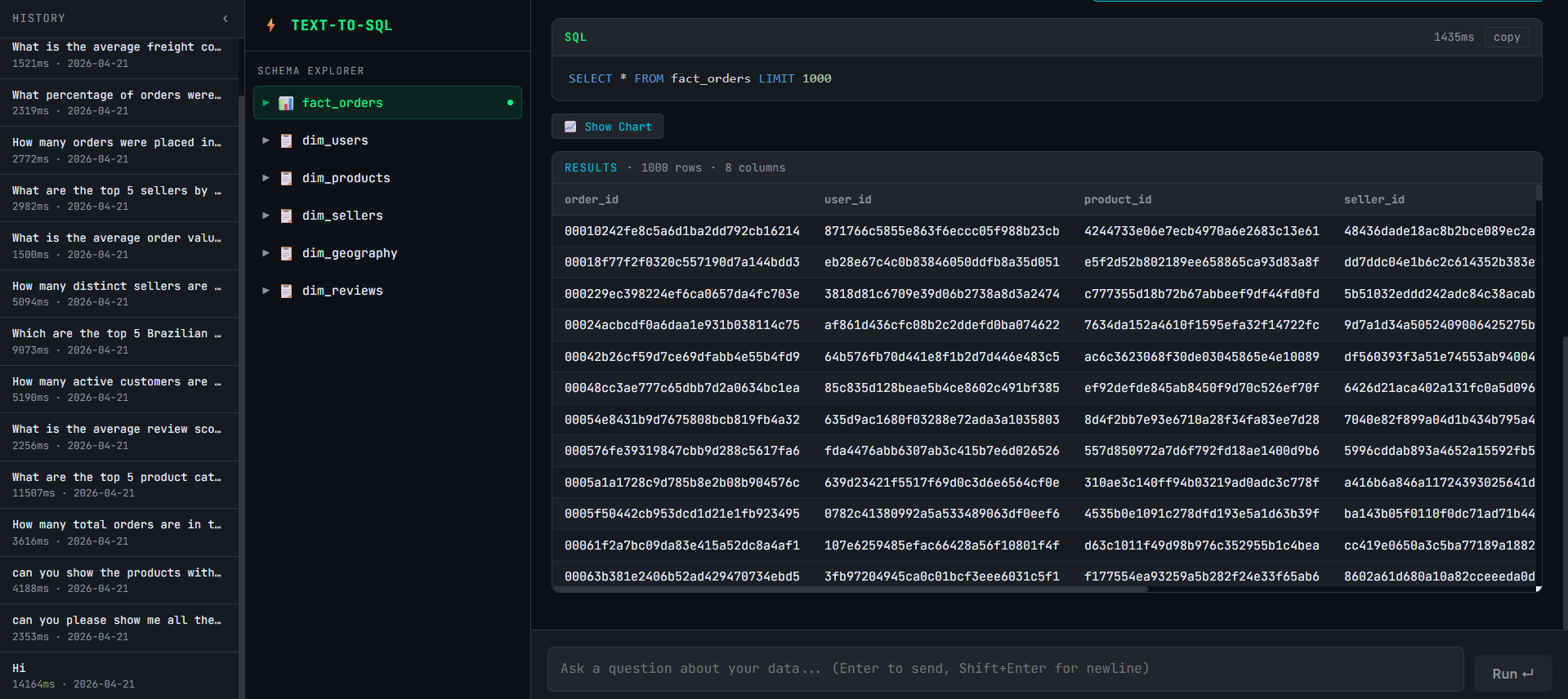Expand the dim_users table arrow
This screenshot has width=1568, height=699.
point(266,140)
